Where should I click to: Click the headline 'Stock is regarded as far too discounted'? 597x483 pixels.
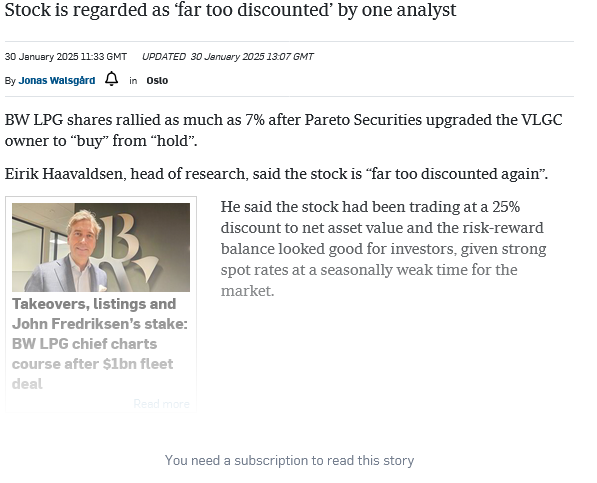[230, 10]
